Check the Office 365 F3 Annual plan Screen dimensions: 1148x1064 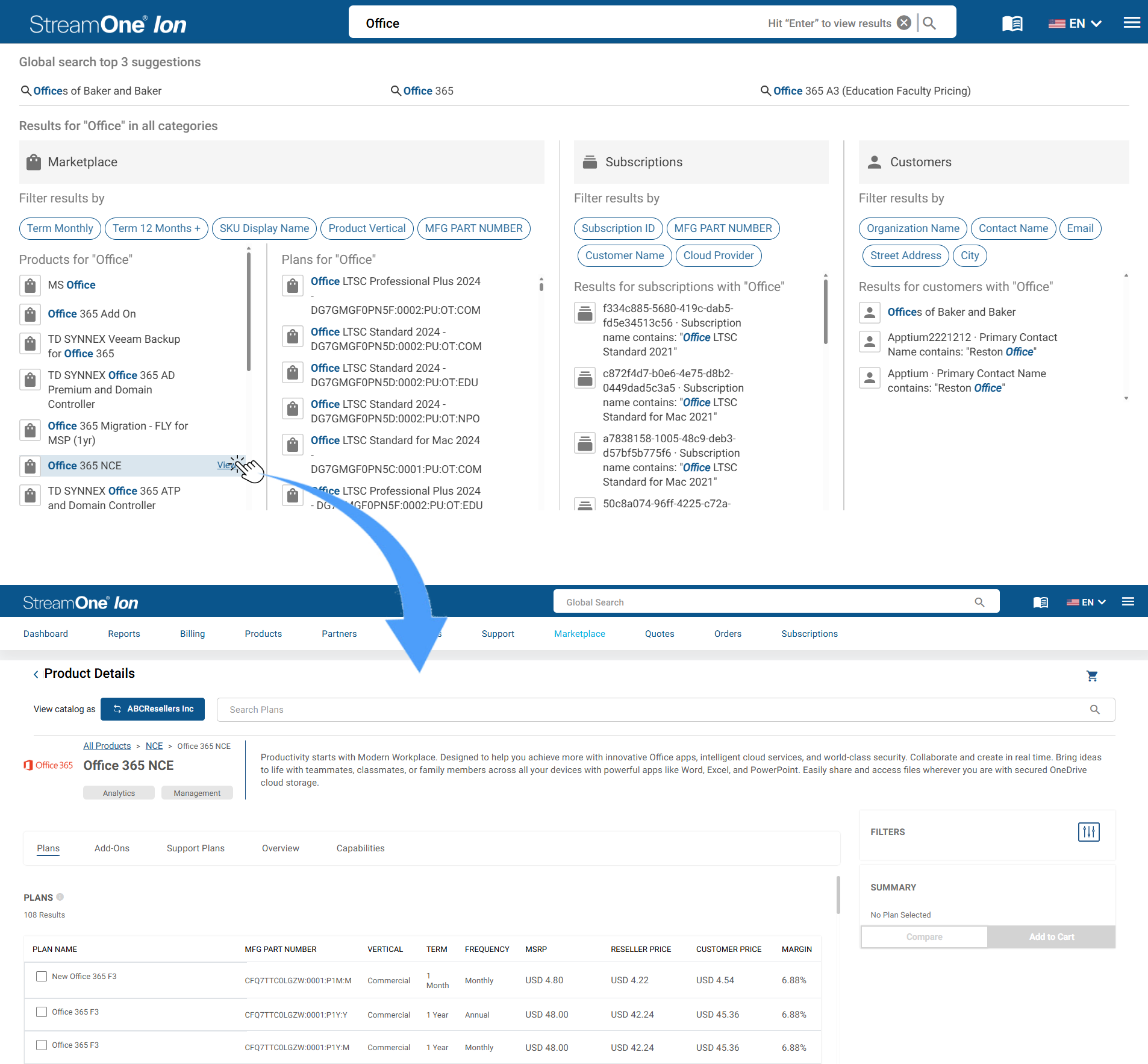tap(42, 1012)
